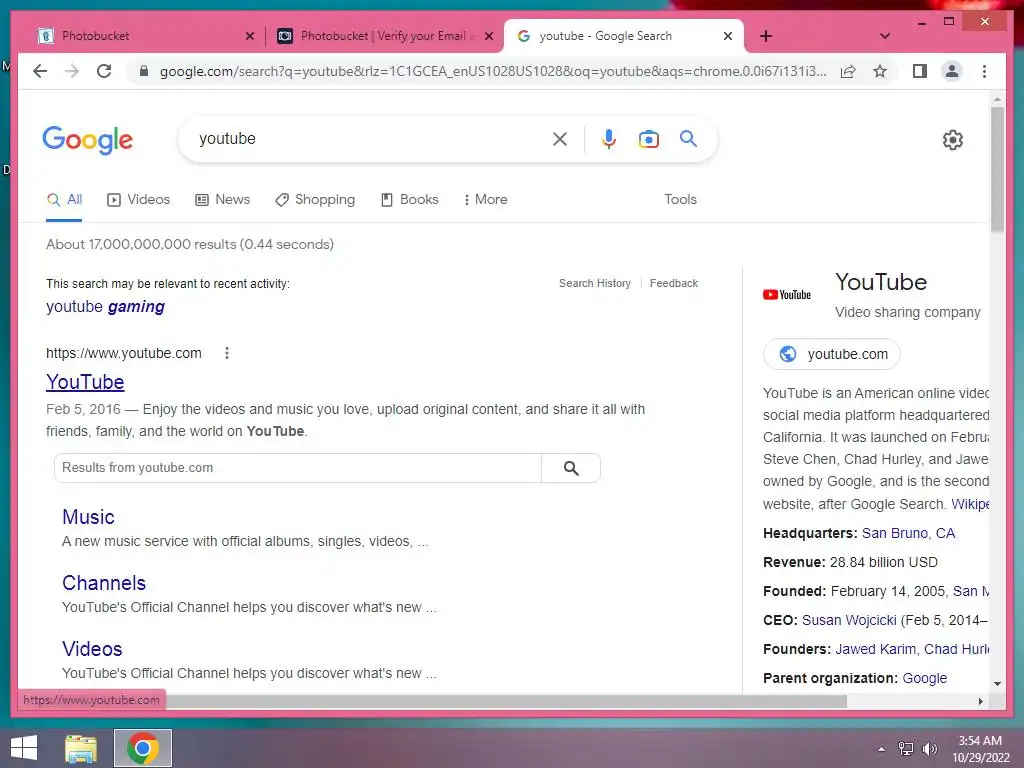Screen dimensions: 1024x768
Task: Click the Chrome taskbar icon
Action: 143,748
